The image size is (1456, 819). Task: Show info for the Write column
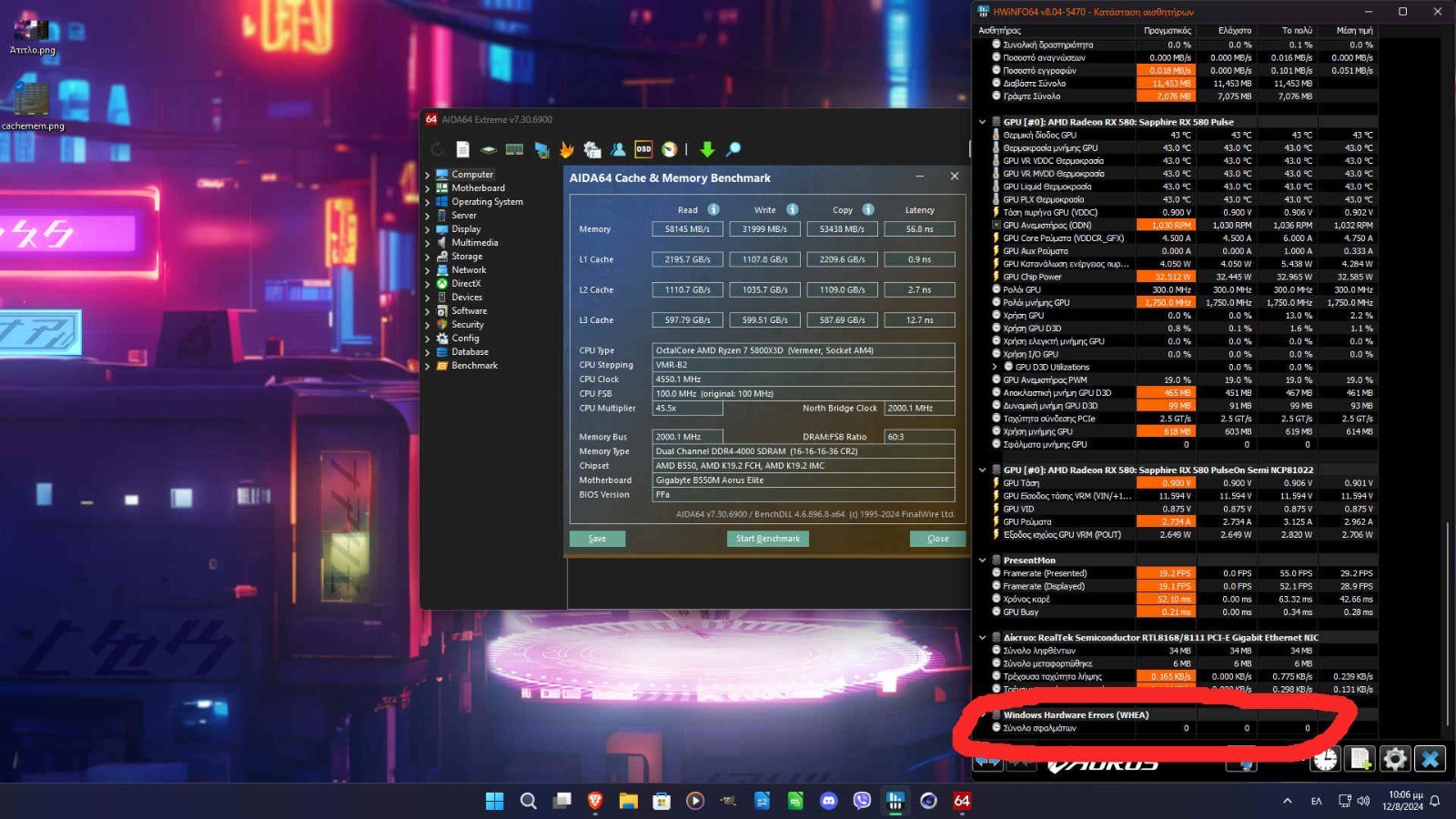coord(792,209)
